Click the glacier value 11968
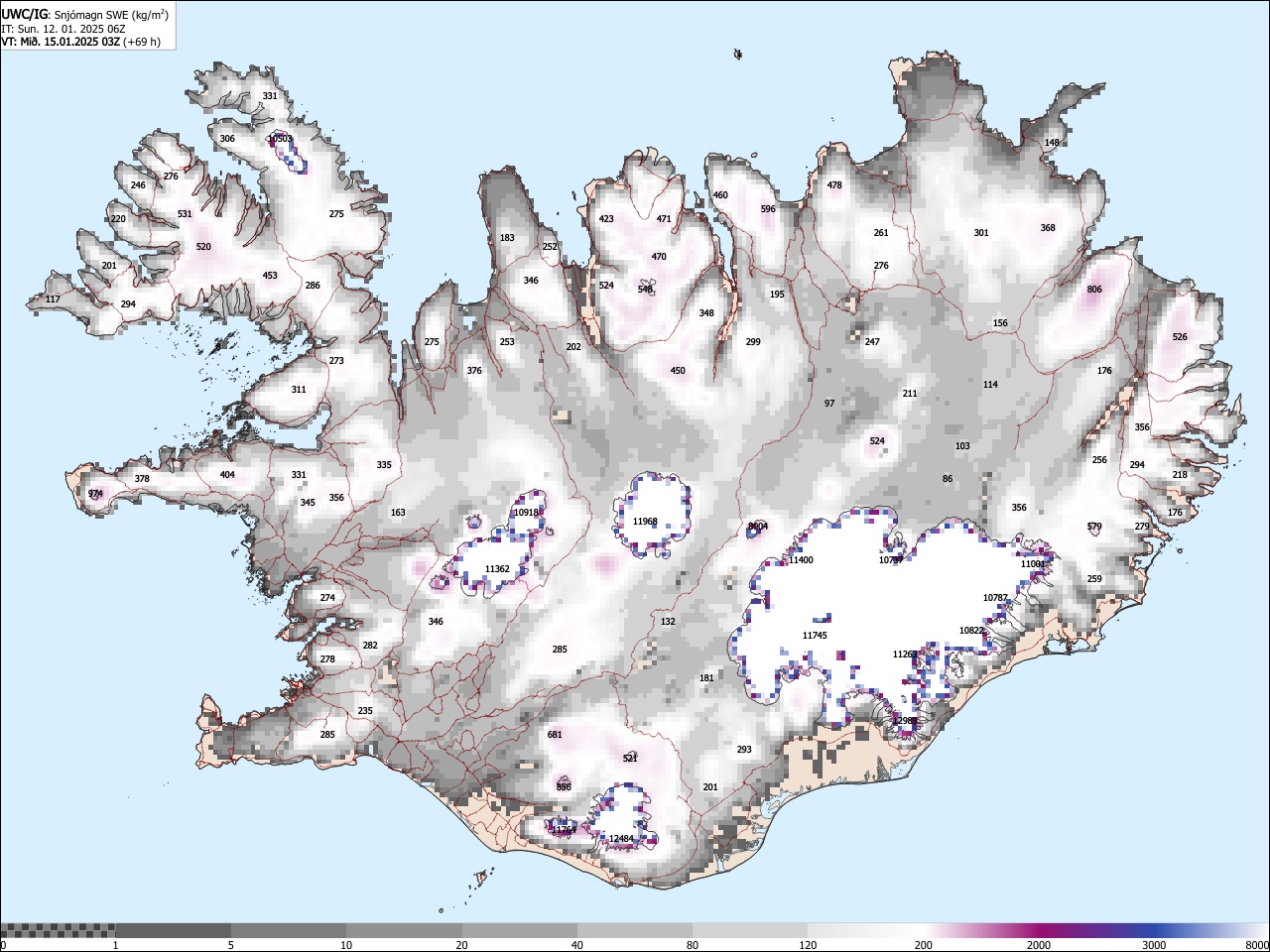 click(645, 522)
